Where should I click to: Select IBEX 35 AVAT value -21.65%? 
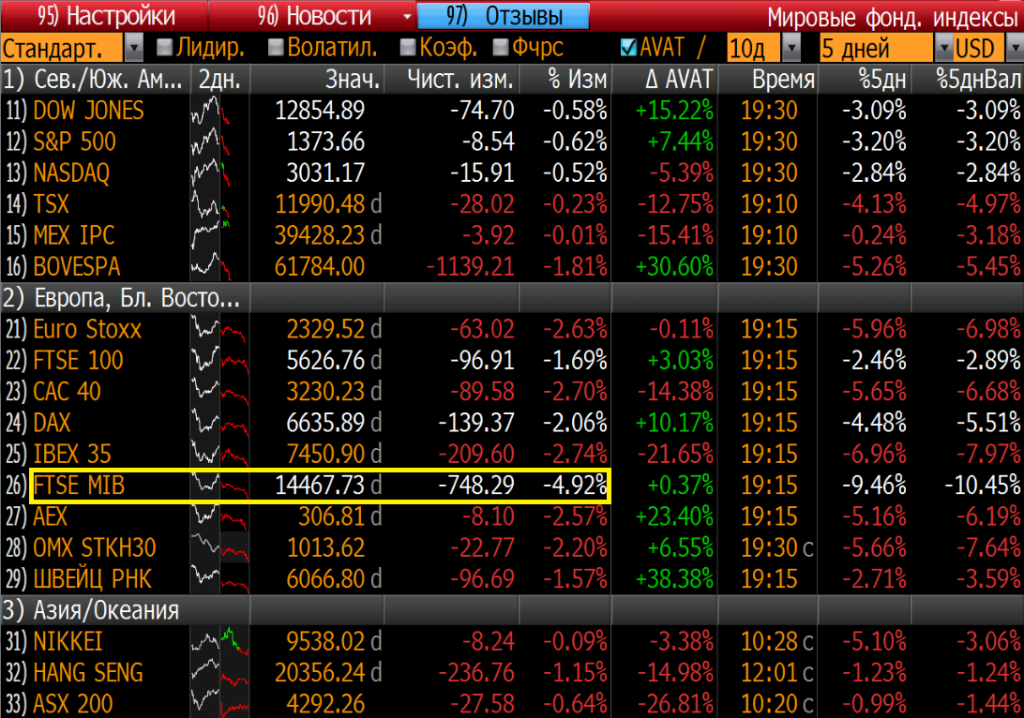click(675, 454)
